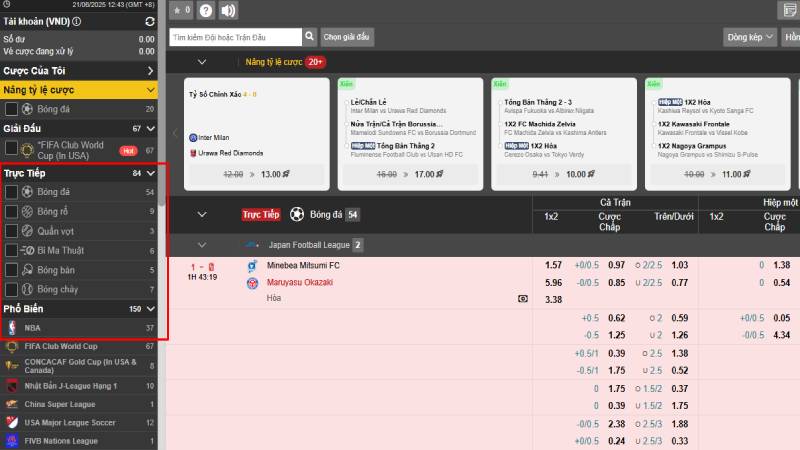This screenshot has height=450, width=800.
Task: Collapse the Japan Football League group chevron
Action: 202,245
